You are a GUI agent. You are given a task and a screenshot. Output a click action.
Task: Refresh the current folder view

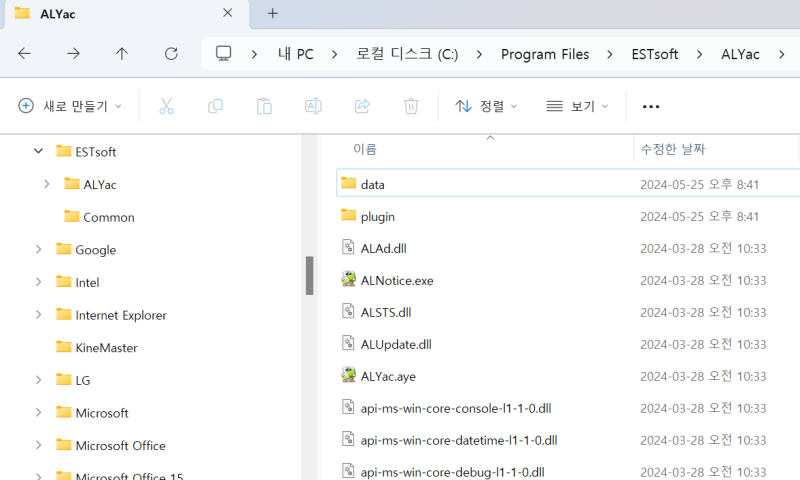pos(171,54)
